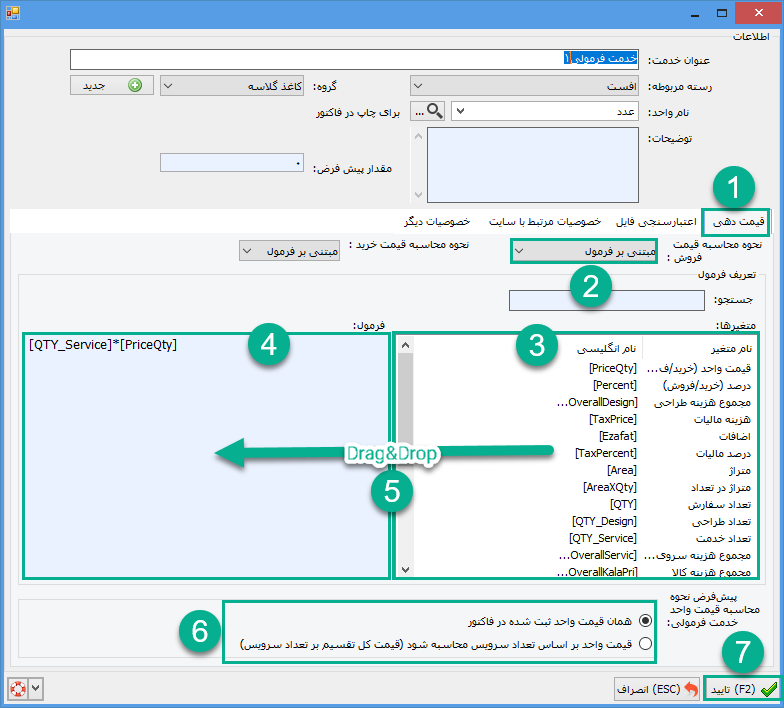Image resolution: width=784 pixels, height=708 pixels.
Task: Select radio همان قیمت واحد ثبت شده در فاکتور
Action: pos(645,620)
